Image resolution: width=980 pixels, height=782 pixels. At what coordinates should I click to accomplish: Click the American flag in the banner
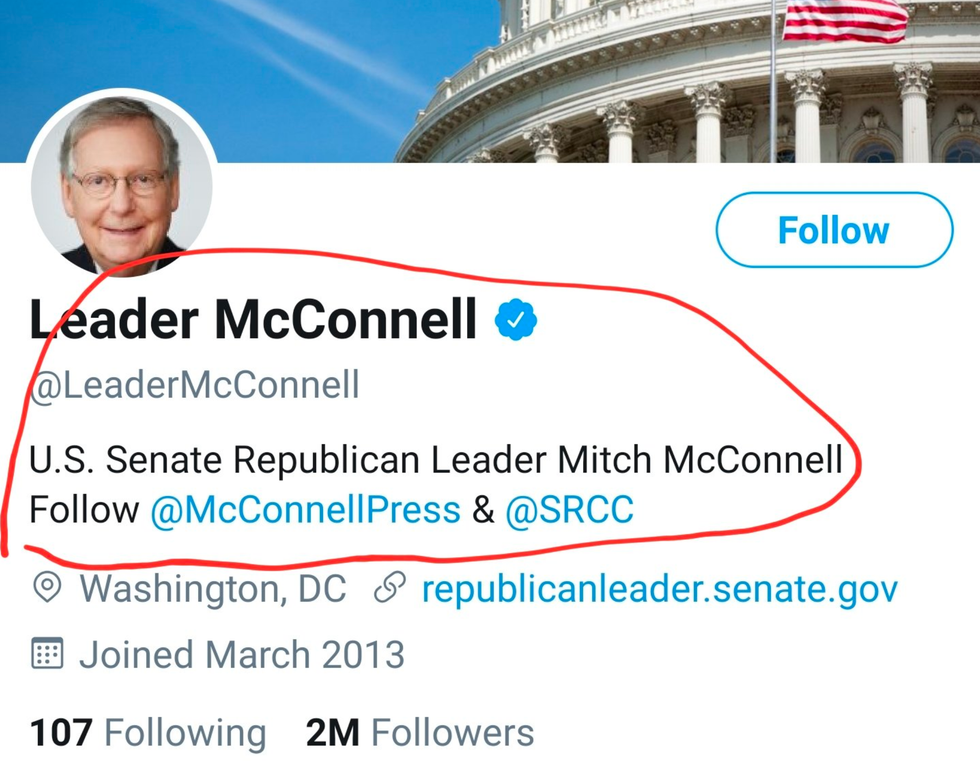pos(845,20)
